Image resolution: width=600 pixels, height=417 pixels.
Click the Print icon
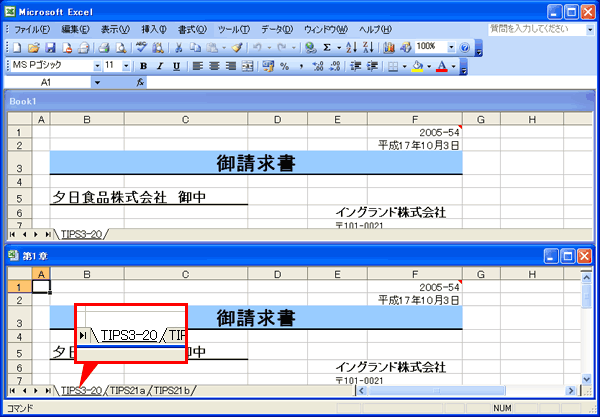pos(104,47)
